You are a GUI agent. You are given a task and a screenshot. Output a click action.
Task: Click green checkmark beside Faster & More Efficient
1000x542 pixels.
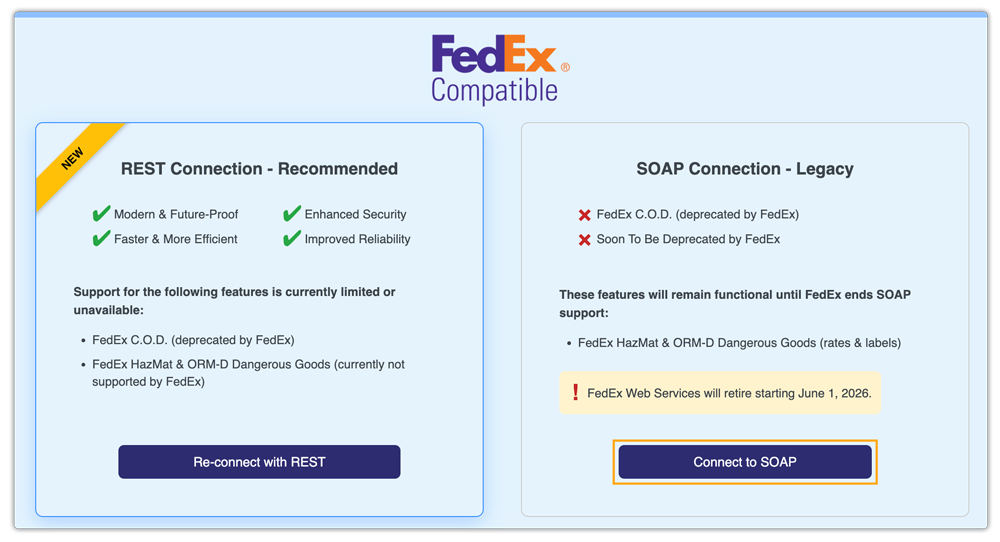[101, 239]
